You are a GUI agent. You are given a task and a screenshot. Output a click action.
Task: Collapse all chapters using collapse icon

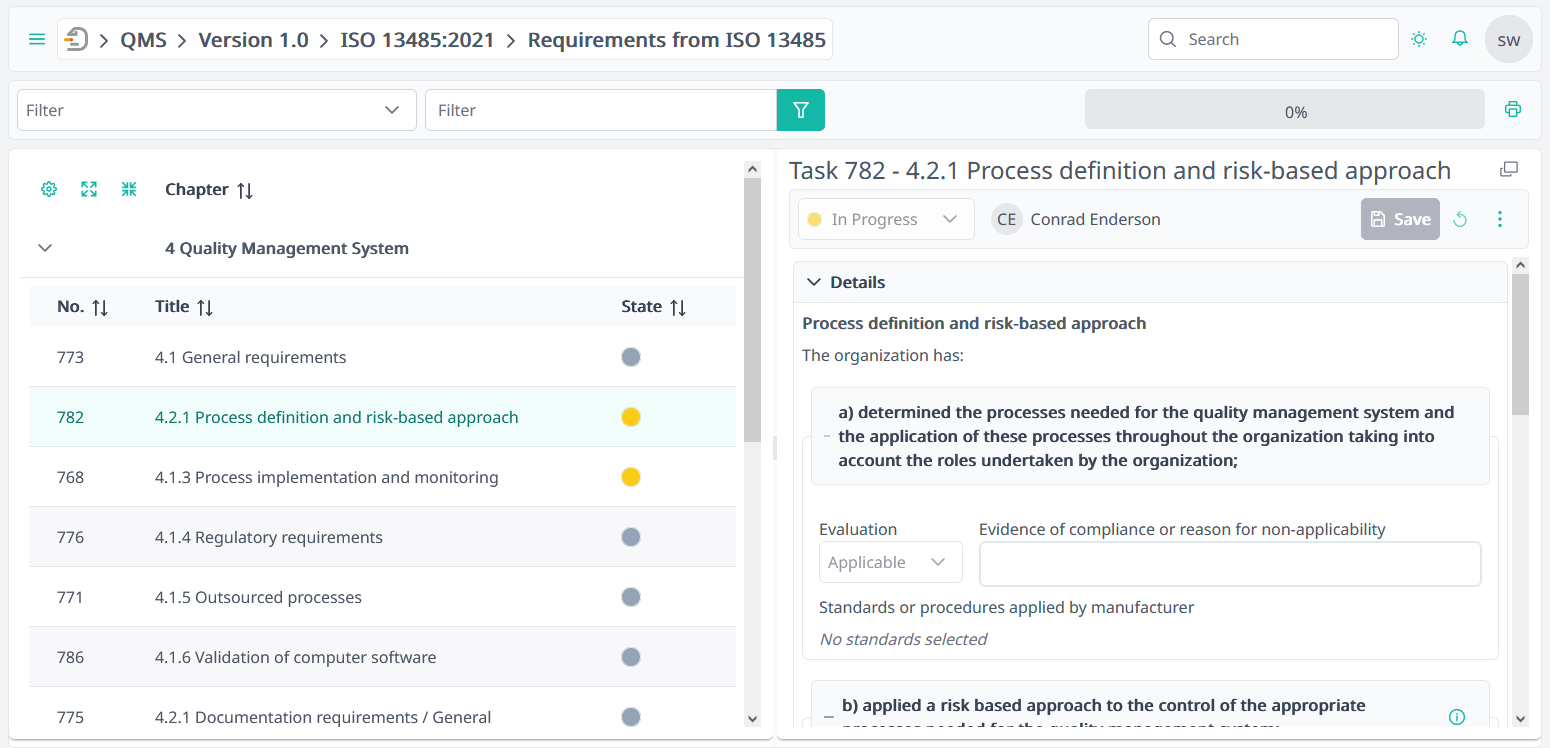pyautogui.click(x=128, y=189)
